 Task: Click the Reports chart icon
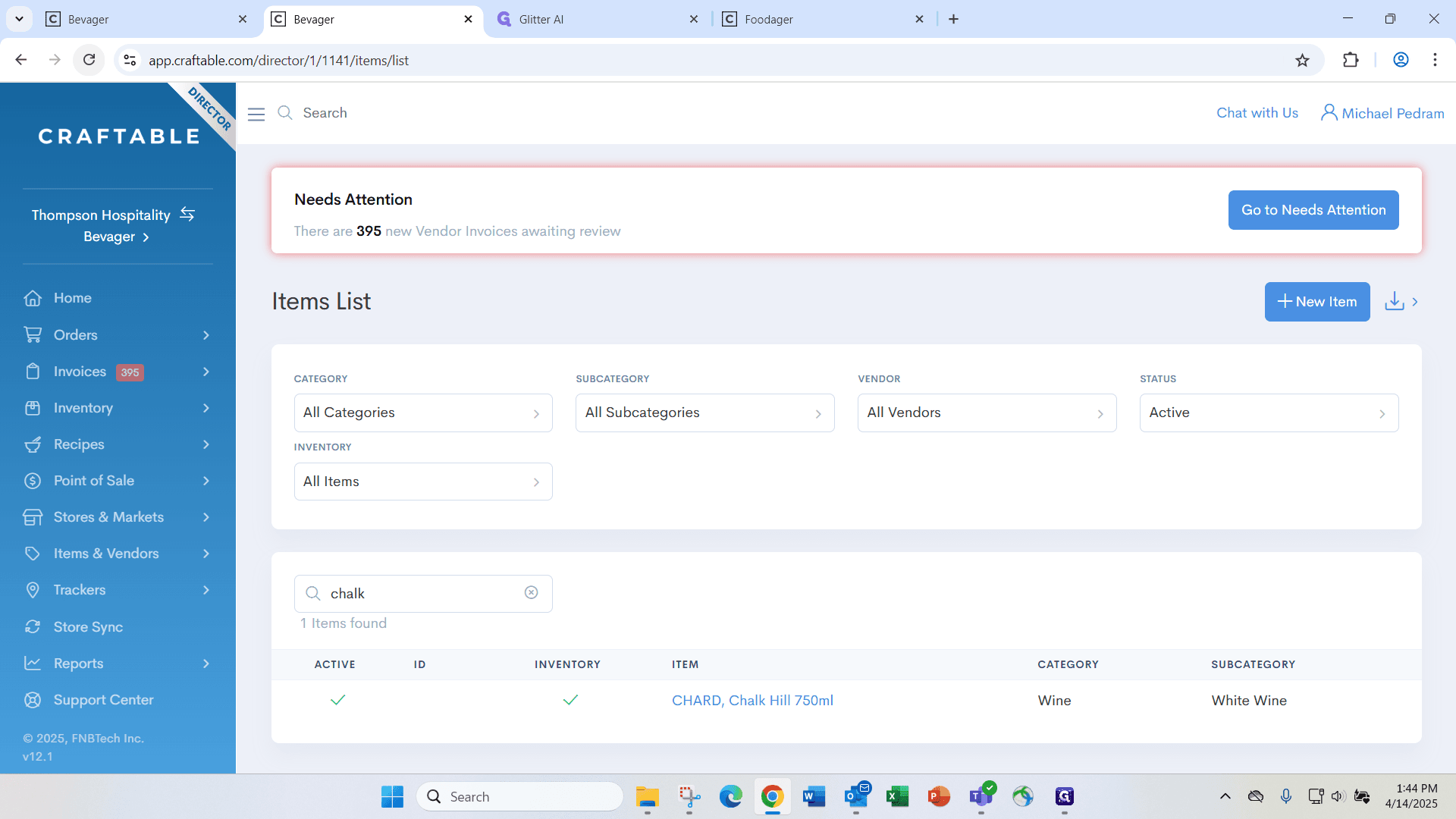(33, 664)
